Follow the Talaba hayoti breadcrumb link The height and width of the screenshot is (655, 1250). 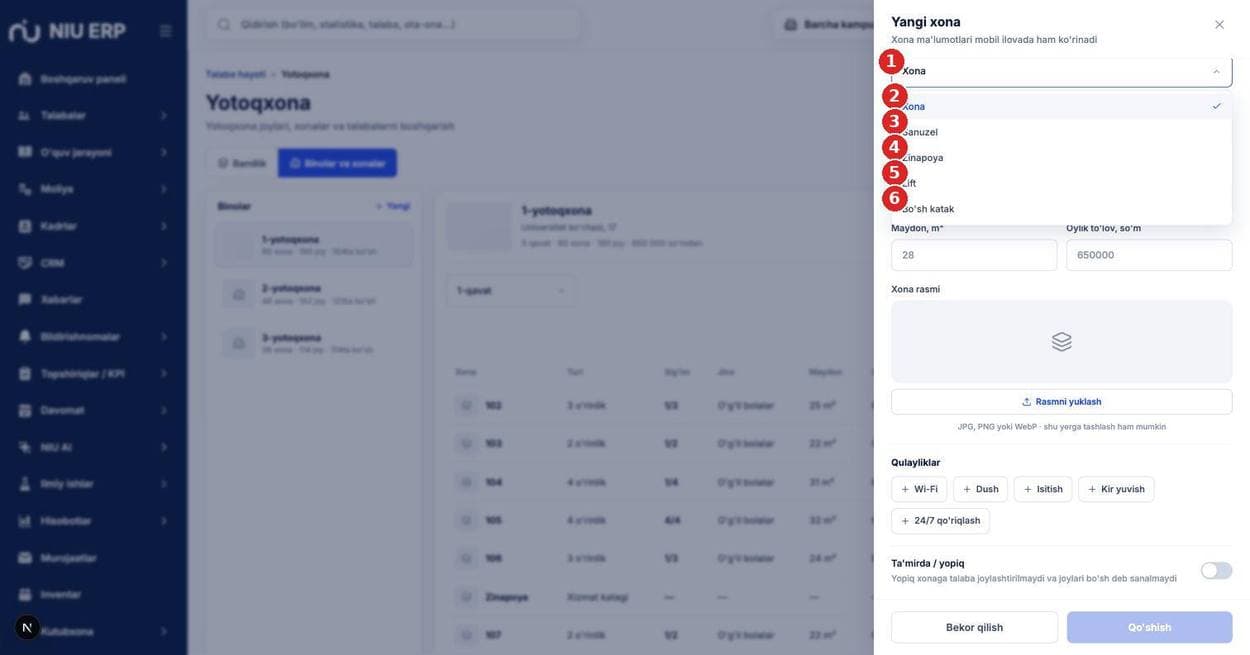(236, 74)
